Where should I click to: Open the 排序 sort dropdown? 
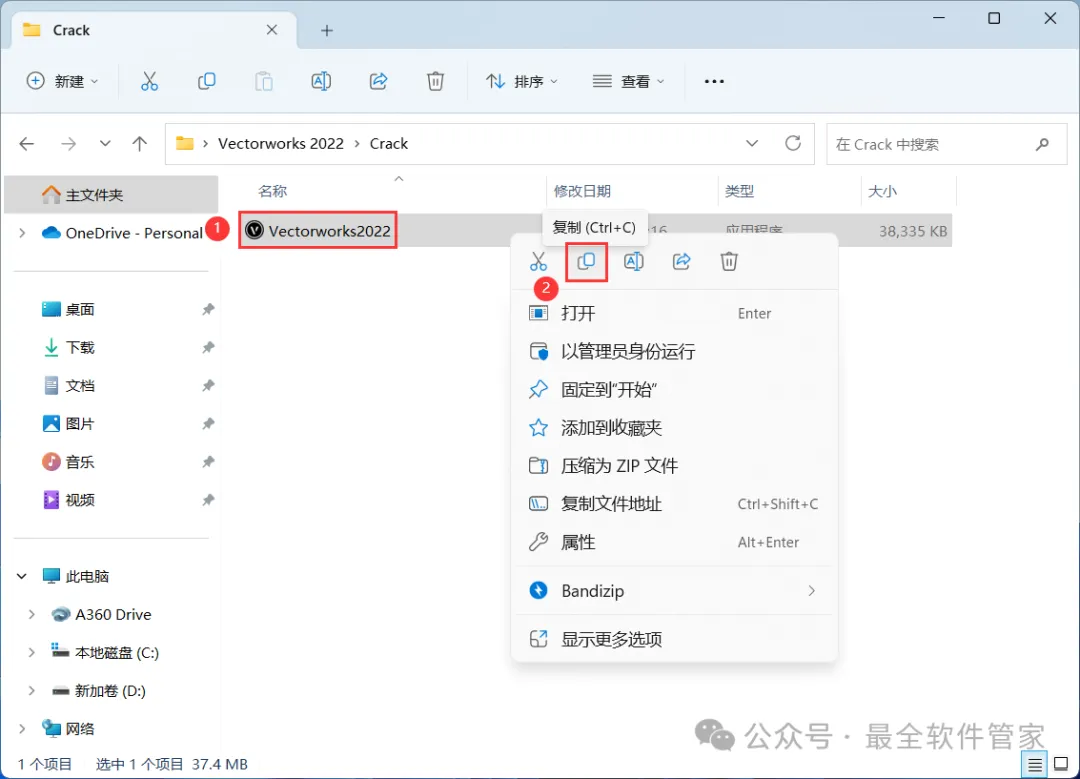pos(522,81)
